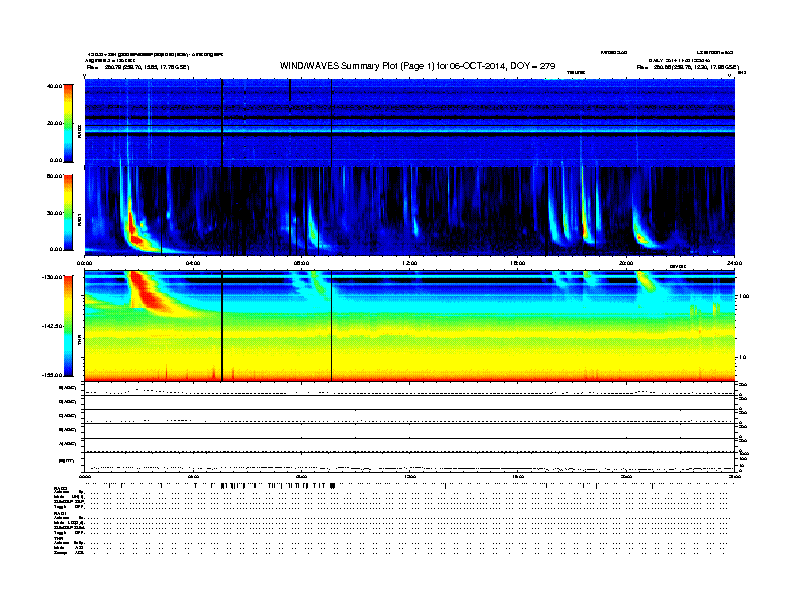
Task: Click the RAD2 color scale bar
Action: click(x=68, y=123)
